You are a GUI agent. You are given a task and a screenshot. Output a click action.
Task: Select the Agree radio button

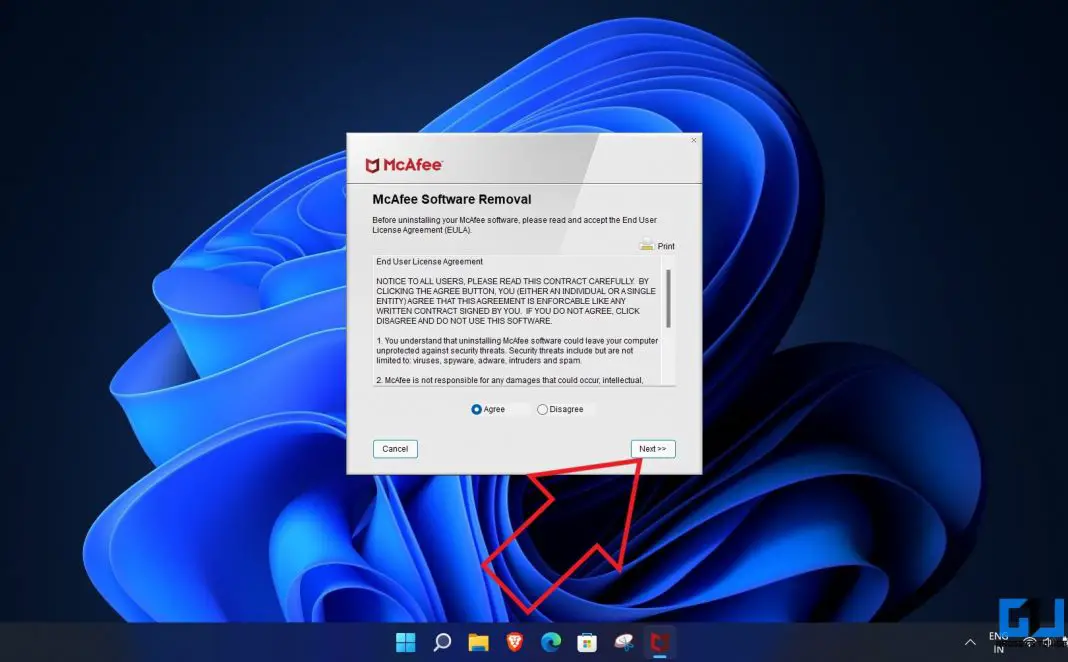click(x=478, y=409)
